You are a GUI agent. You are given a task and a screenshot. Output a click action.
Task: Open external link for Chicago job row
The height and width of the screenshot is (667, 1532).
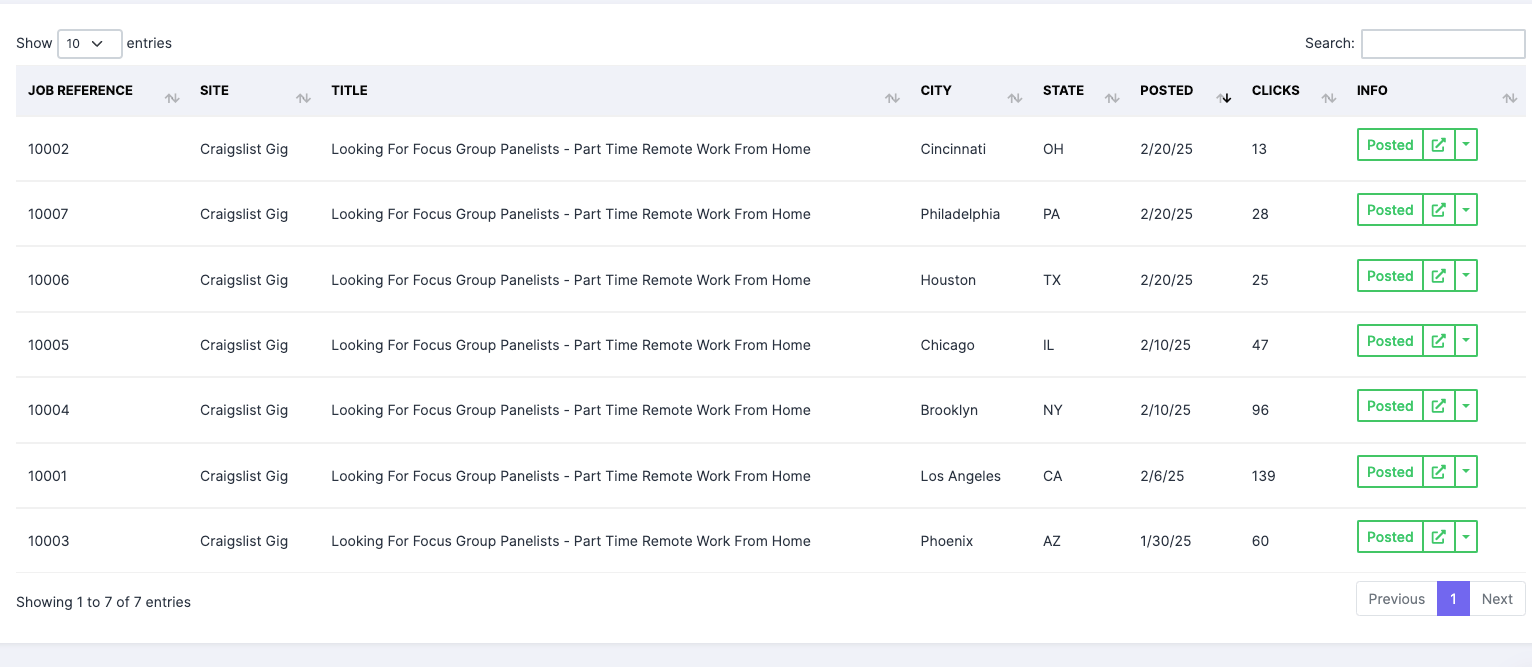pos(1438,341)
